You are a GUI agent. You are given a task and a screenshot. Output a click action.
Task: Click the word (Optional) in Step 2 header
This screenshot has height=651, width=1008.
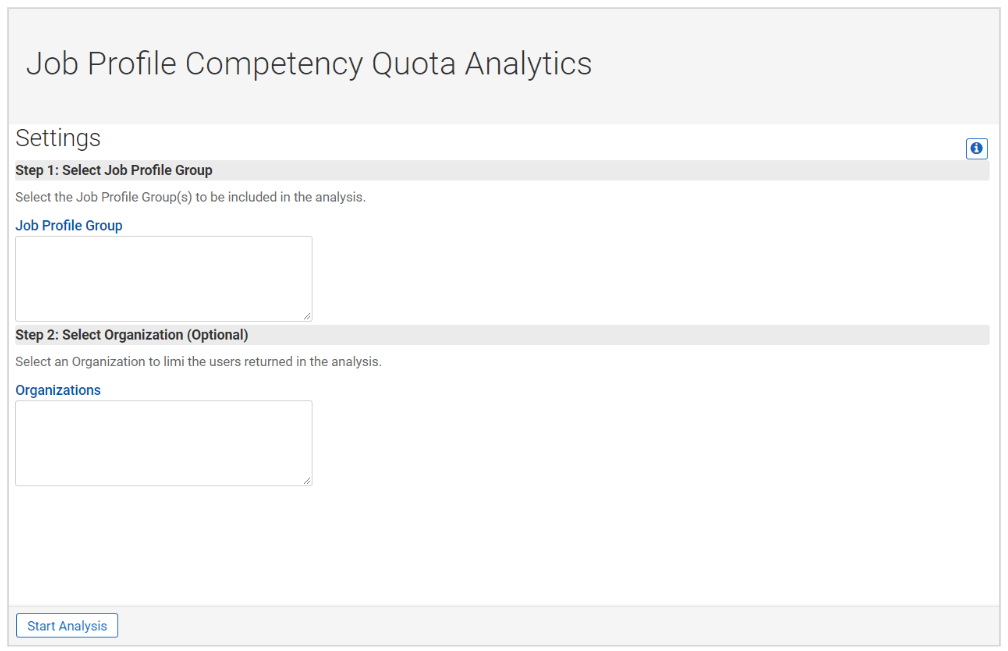(217, 335)
